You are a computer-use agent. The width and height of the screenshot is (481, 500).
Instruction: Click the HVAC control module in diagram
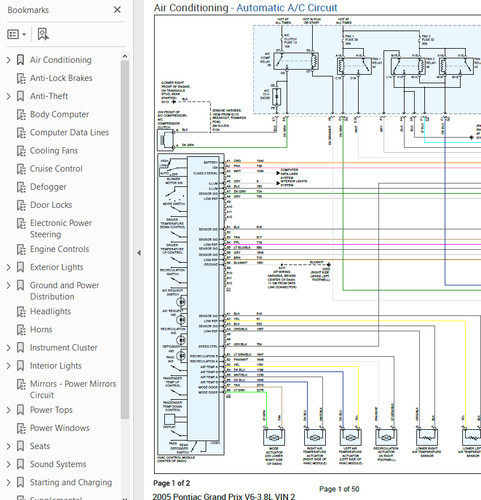191,305
